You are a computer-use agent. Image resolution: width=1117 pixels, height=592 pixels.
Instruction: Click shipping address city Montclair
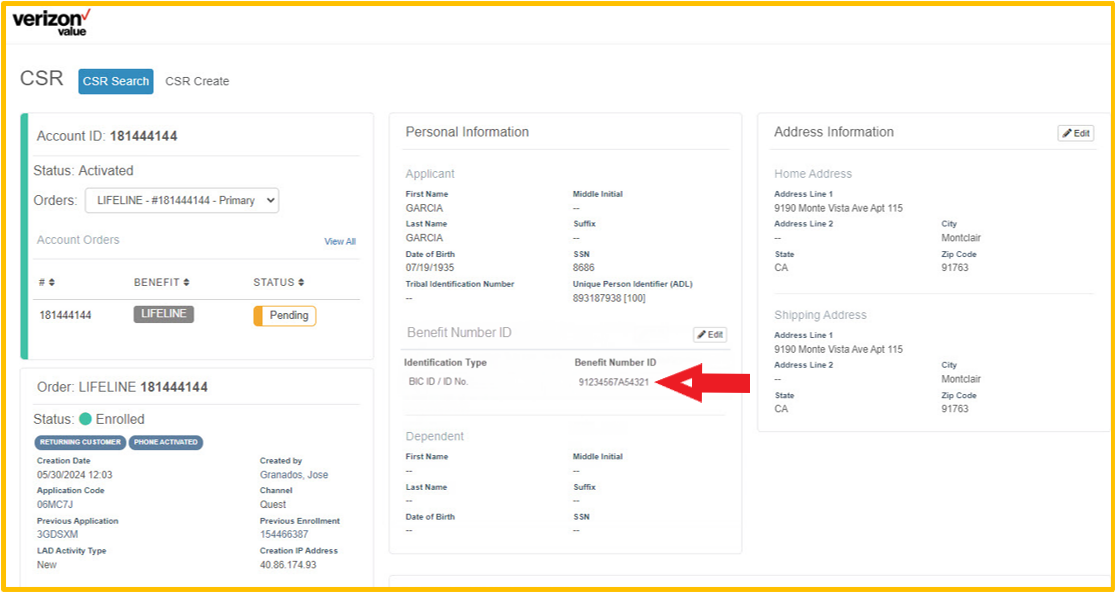point(961,379)
